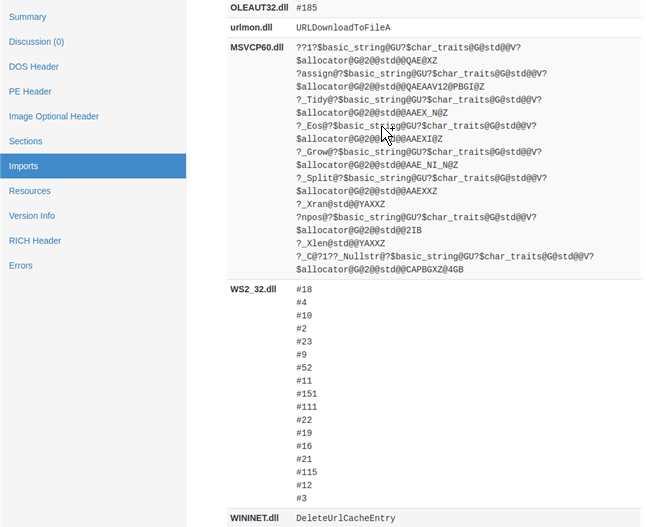The width and height of the screenshot is (646, 527).
Task: Click WS2_32 ordinal #151
Action: (307, 394)
